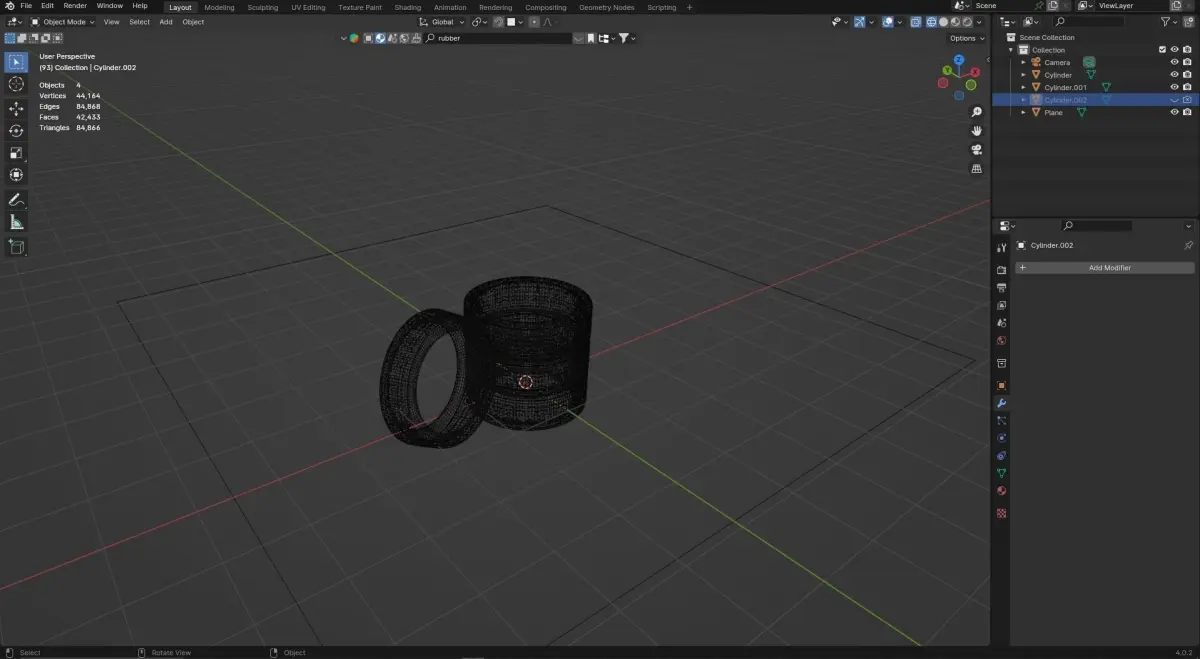
Task: Click the Z axis on navigation gizmo
Action: click(957, 61)
